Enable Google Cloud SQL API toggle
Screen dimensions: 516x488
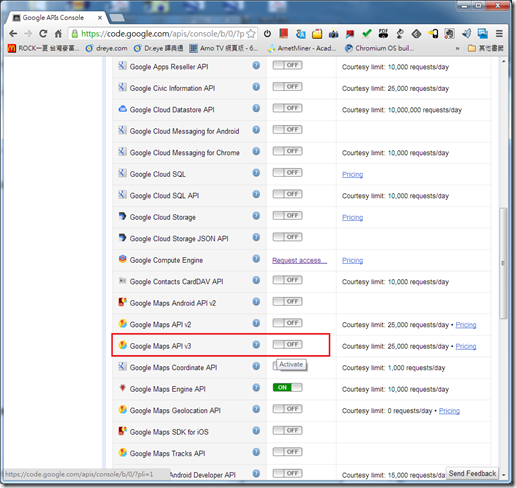tap(287, 194)
